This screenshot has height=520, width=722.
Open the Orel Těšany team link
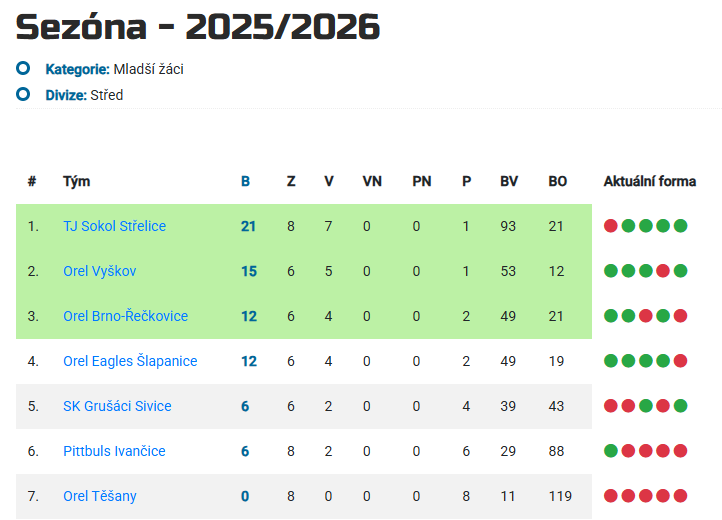click(x=99, y=496)
